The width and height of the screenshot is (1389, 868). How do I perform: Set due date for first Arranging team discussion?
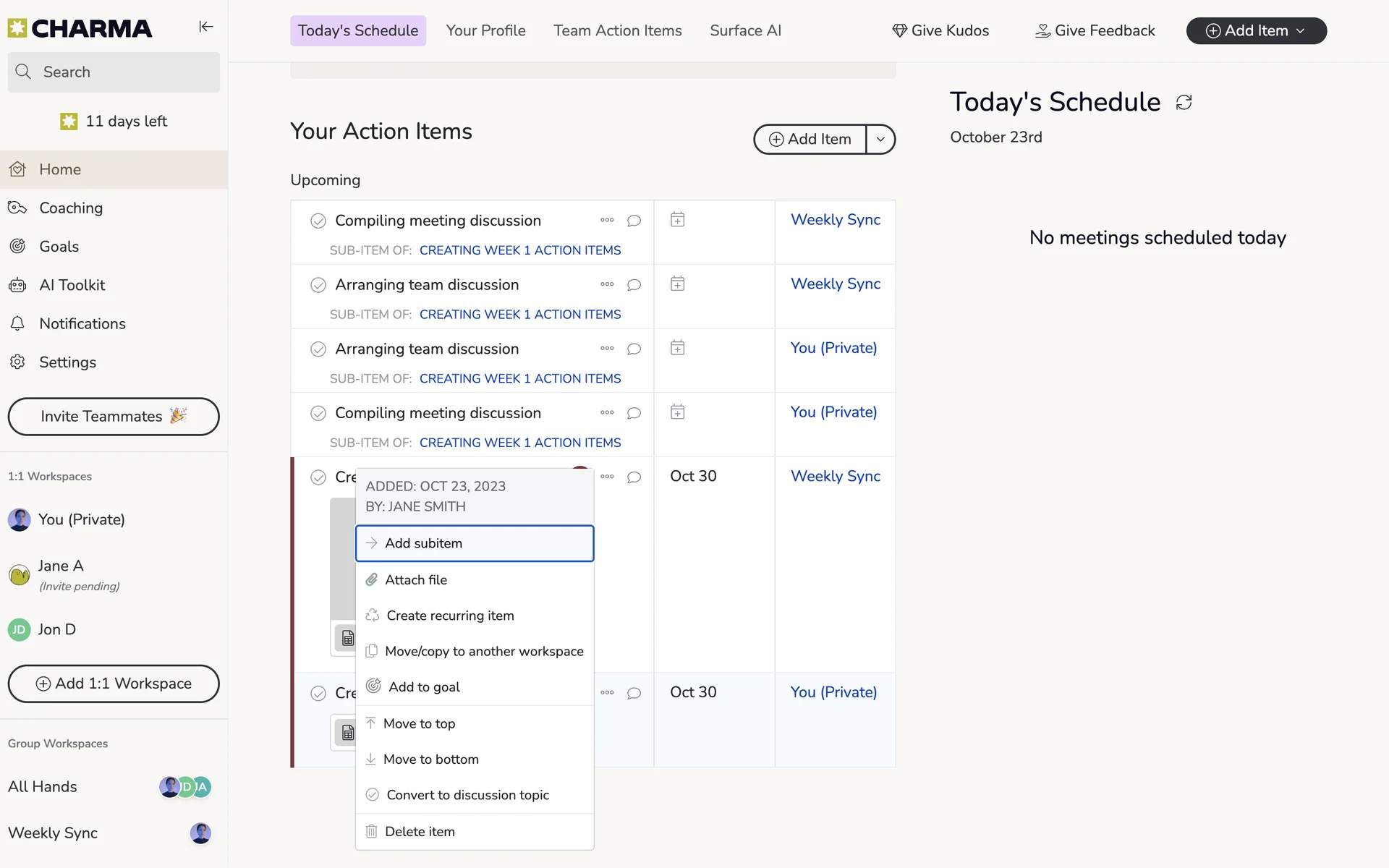click(677, 284)
